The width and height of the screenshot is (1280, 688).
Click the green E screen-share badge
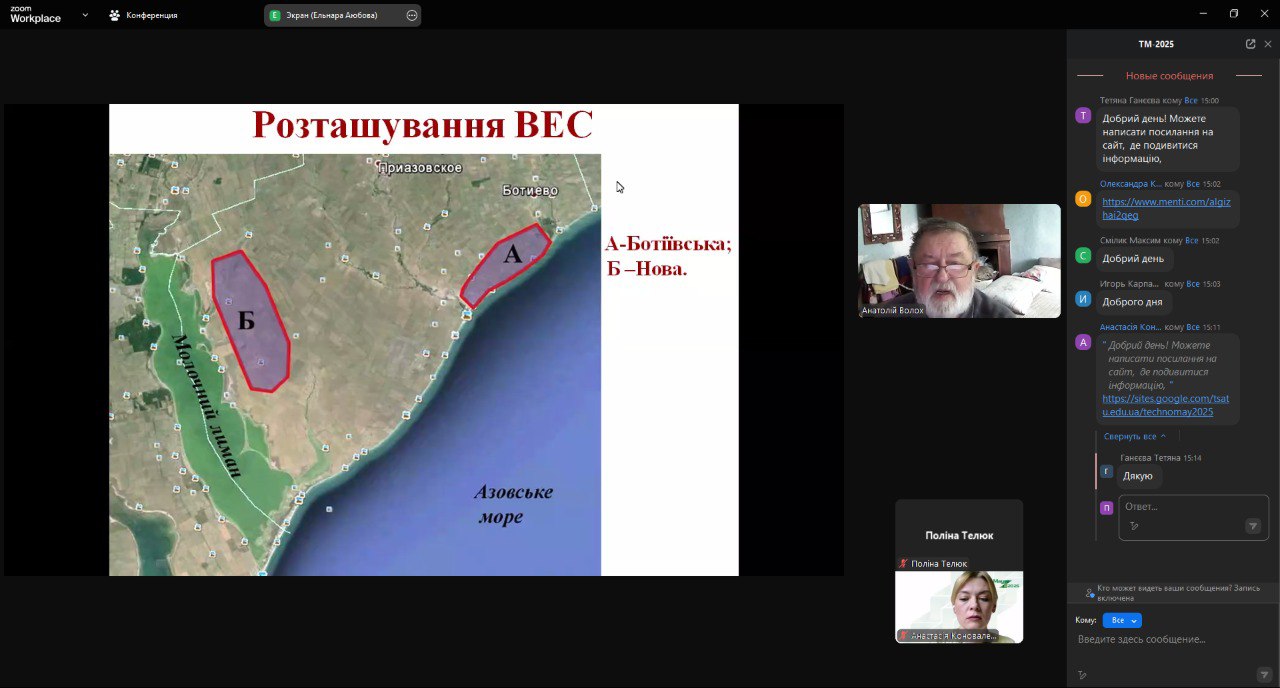[275, 15]
